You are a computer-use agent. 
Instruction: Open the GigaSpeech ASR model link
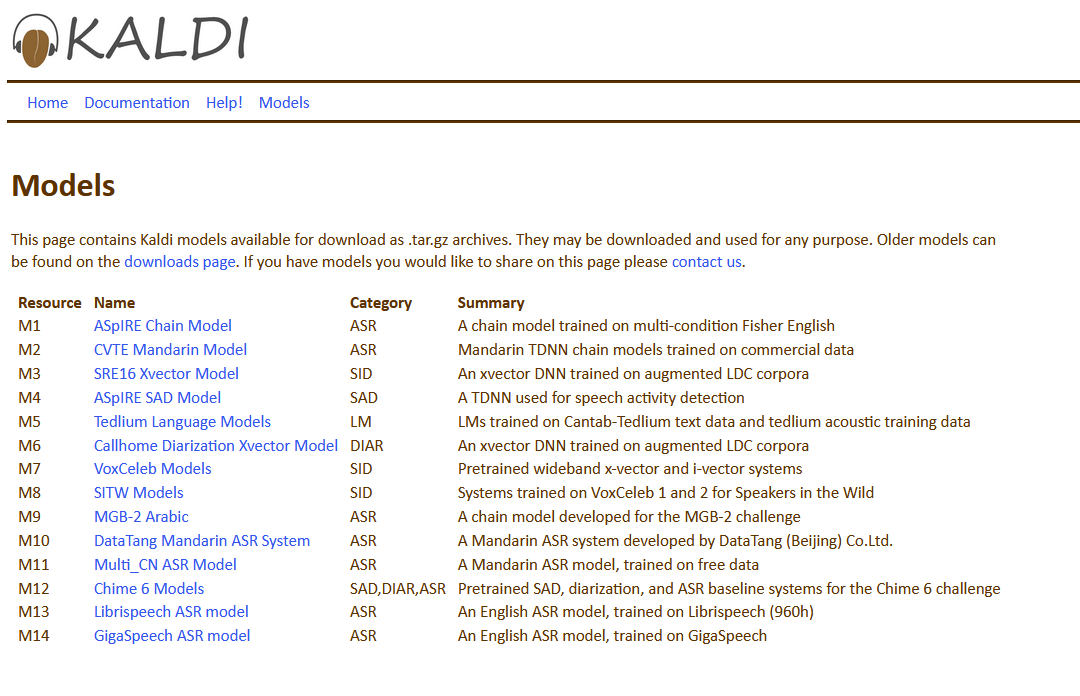(172, 636)
